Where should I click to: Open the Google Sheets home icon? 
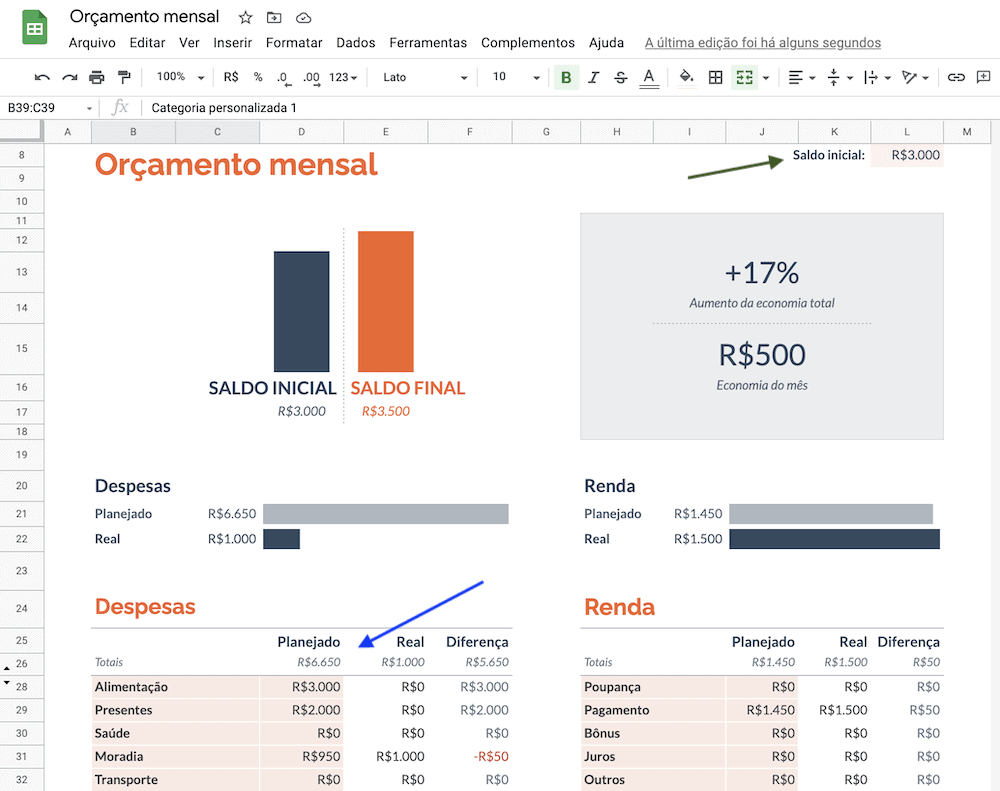[x=34, y=27]
